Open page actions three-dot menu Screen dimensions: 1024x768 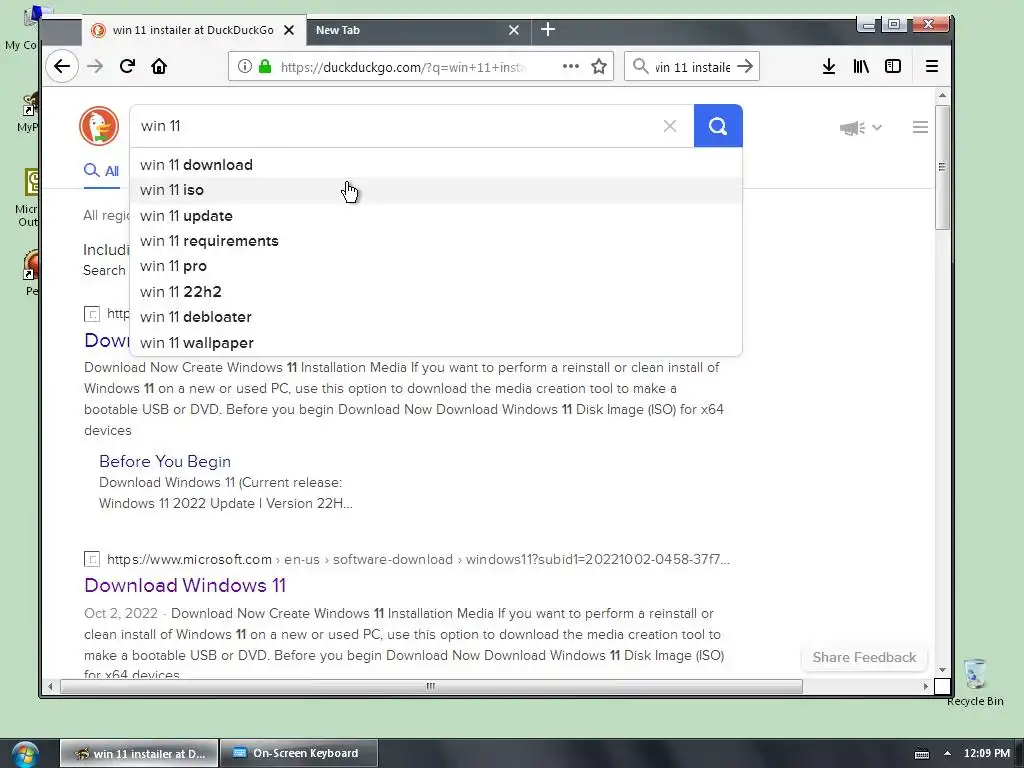pyautogui.click(x=571, y=66)
